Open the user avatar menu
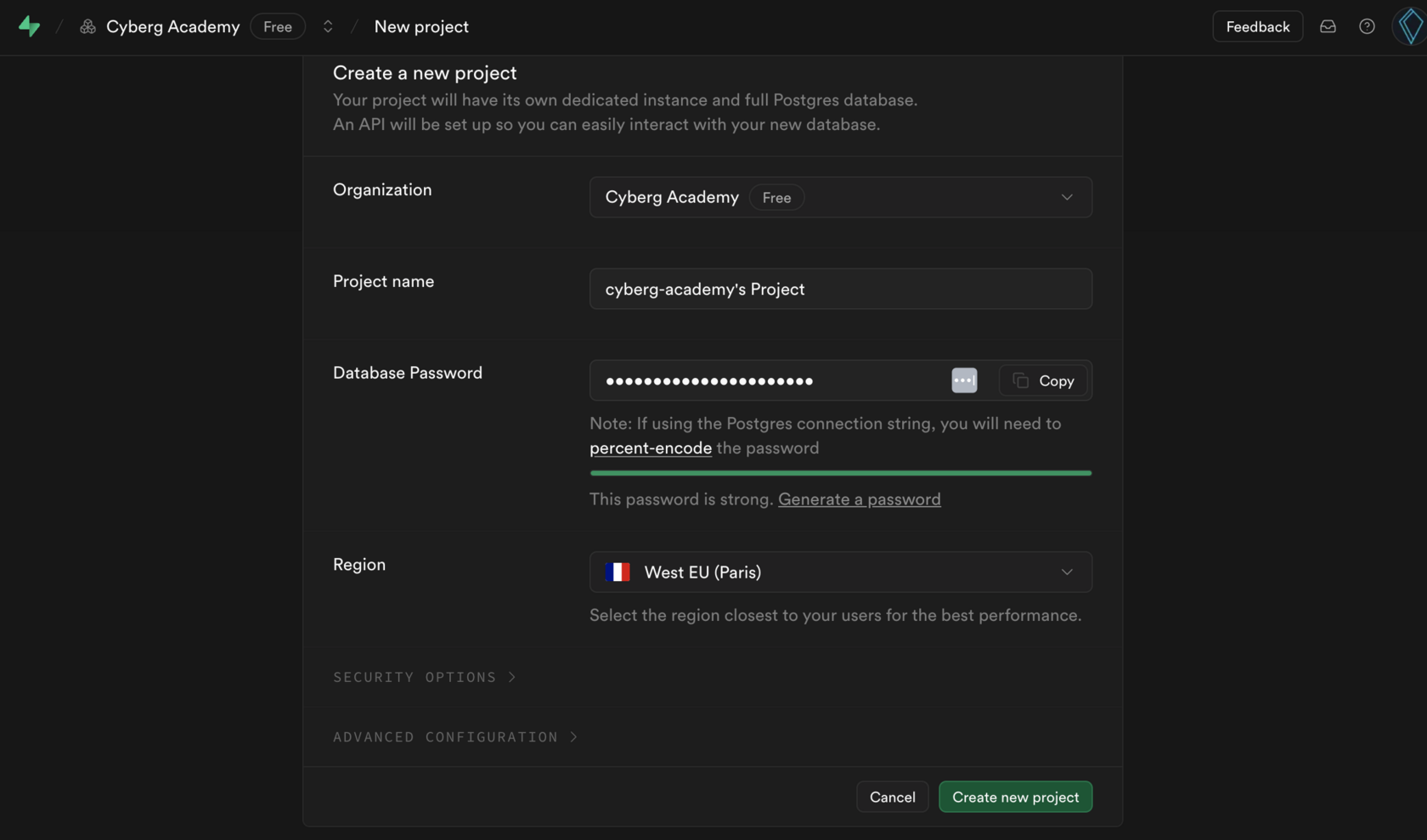This screenshot has height=840, width=1427. pos(1410,27)
